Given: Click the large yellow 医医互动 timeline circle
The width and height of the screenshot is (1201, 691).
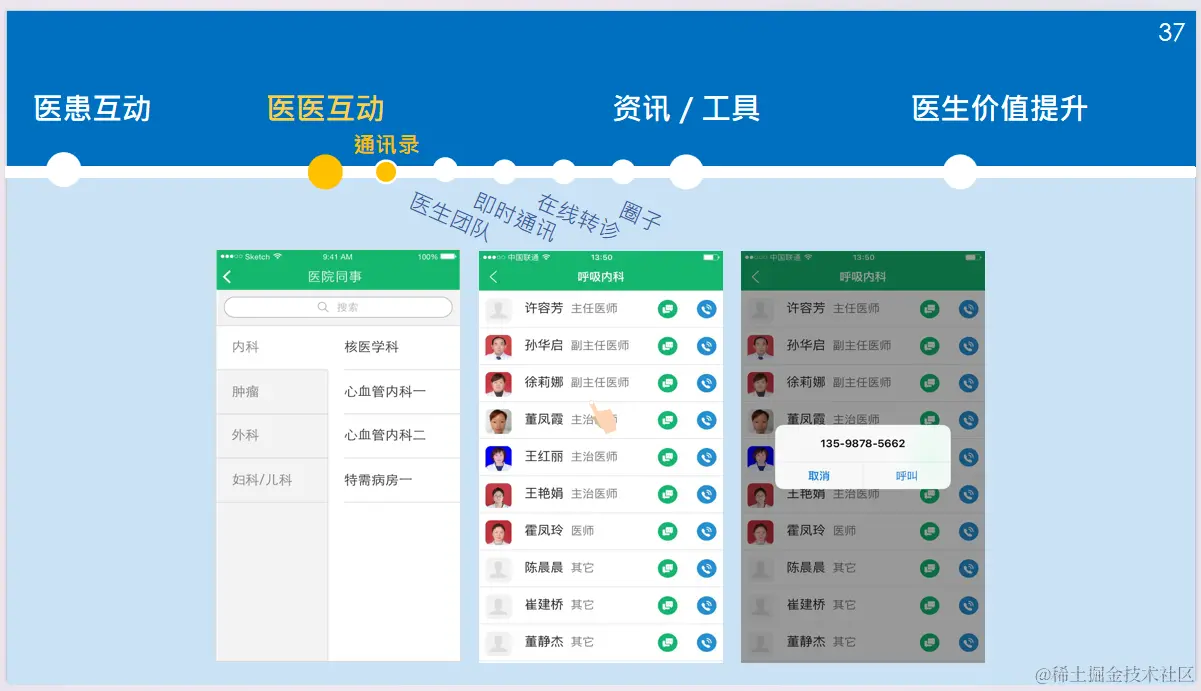Looking at the screenshot, I should (x=325, y=172).
